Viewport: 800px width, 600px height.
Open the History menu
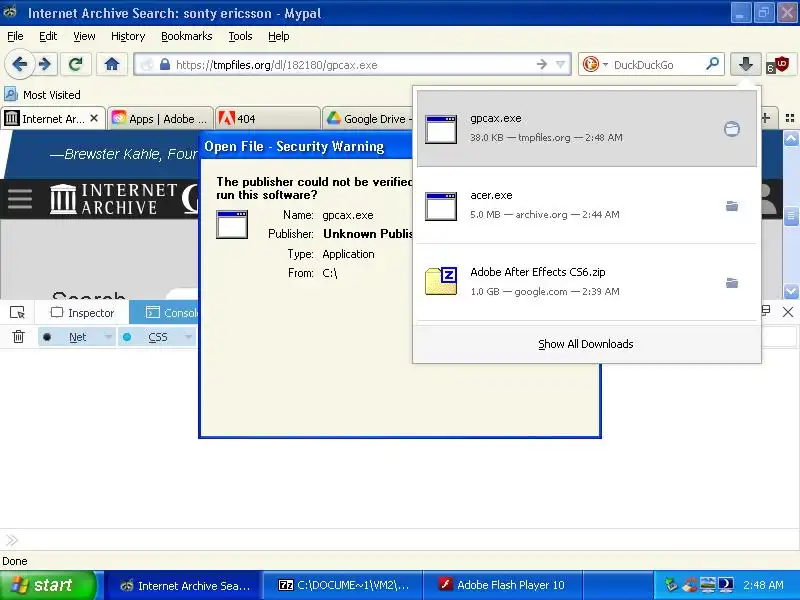[128, 36]
